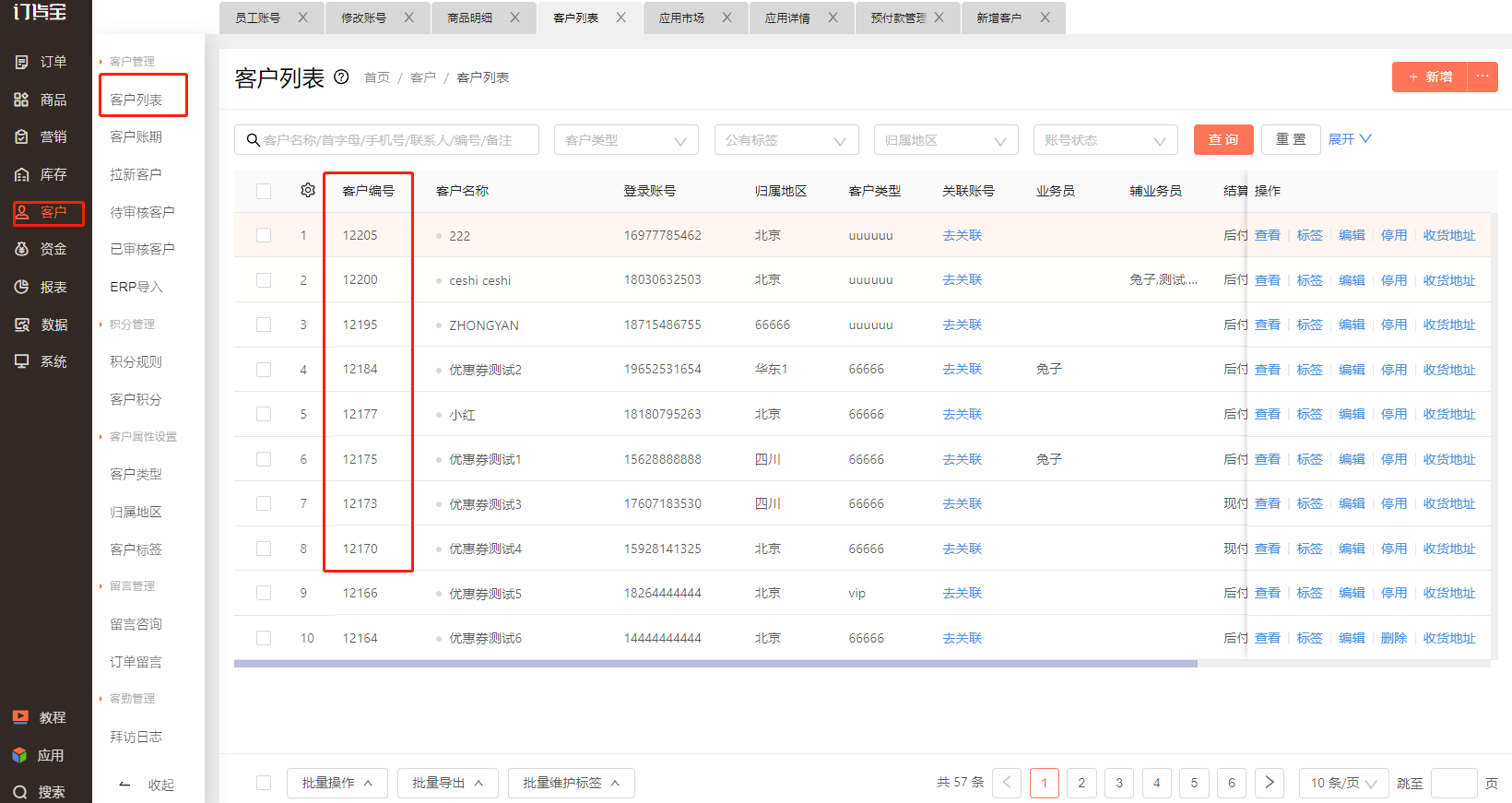Click the more options ellipsis beside 新增
The image size is (1512, 803).
click(x=1482, y=77)
